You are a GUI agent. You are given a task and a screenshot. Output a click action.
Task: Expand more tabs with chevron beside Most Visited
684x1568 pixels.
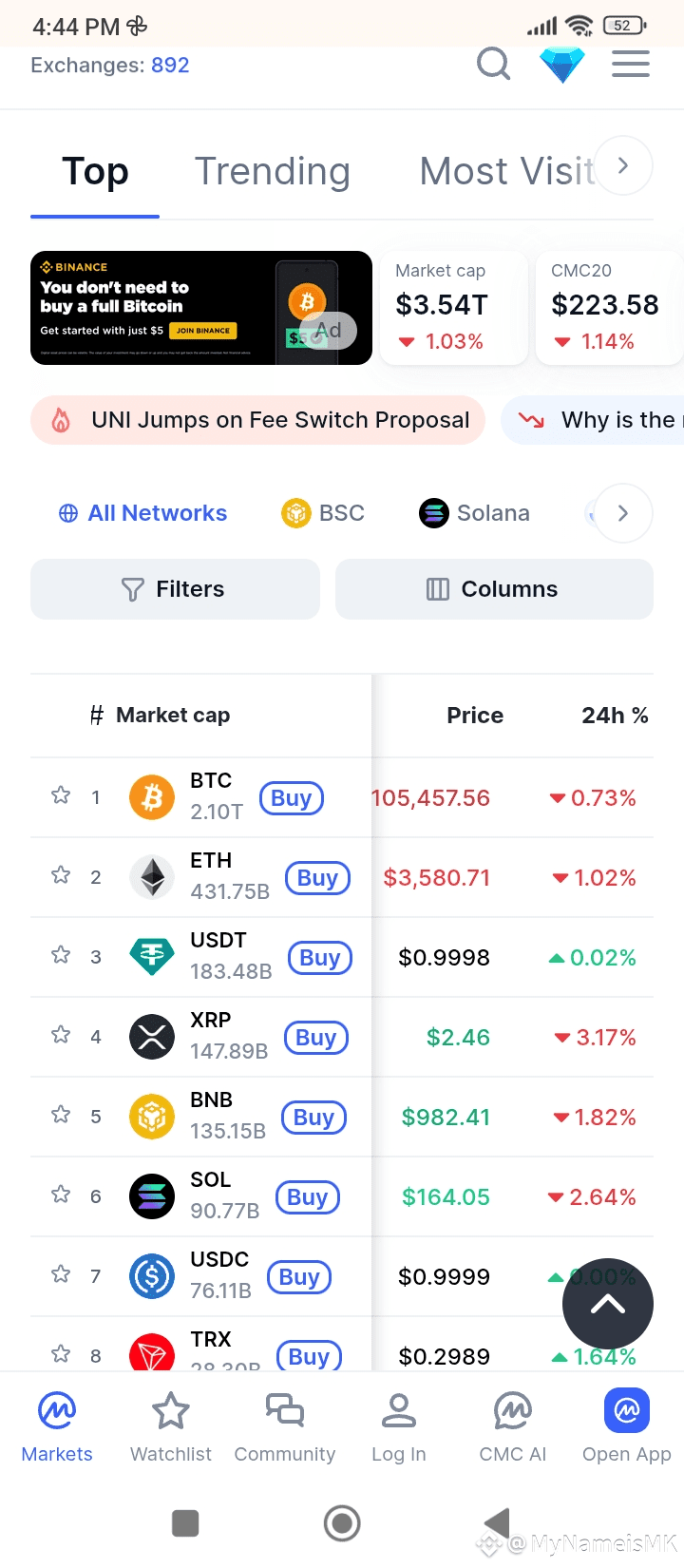(x=623, y=165)
